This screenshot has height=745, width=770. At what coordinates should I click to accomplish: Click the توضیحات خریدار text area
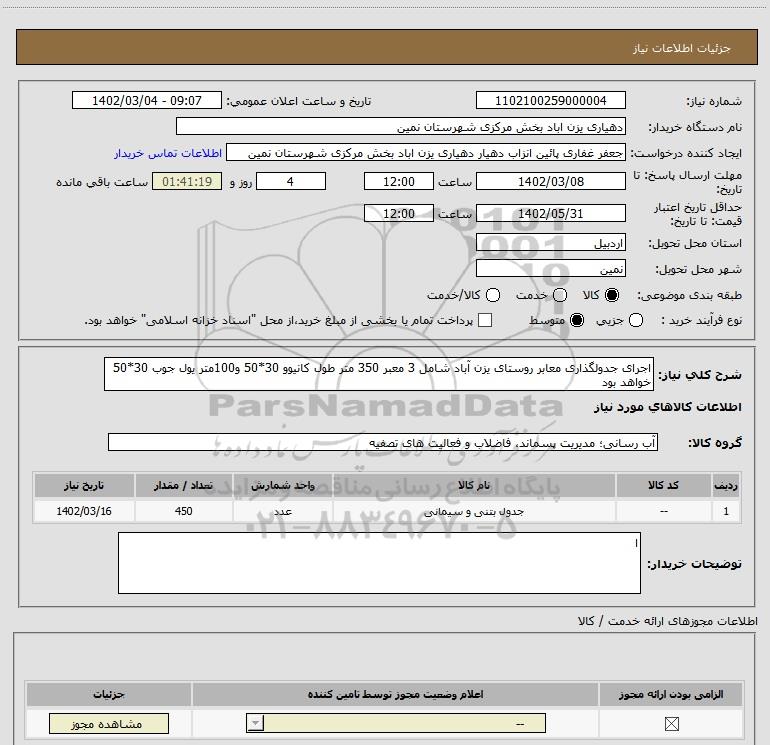(379, 563)
